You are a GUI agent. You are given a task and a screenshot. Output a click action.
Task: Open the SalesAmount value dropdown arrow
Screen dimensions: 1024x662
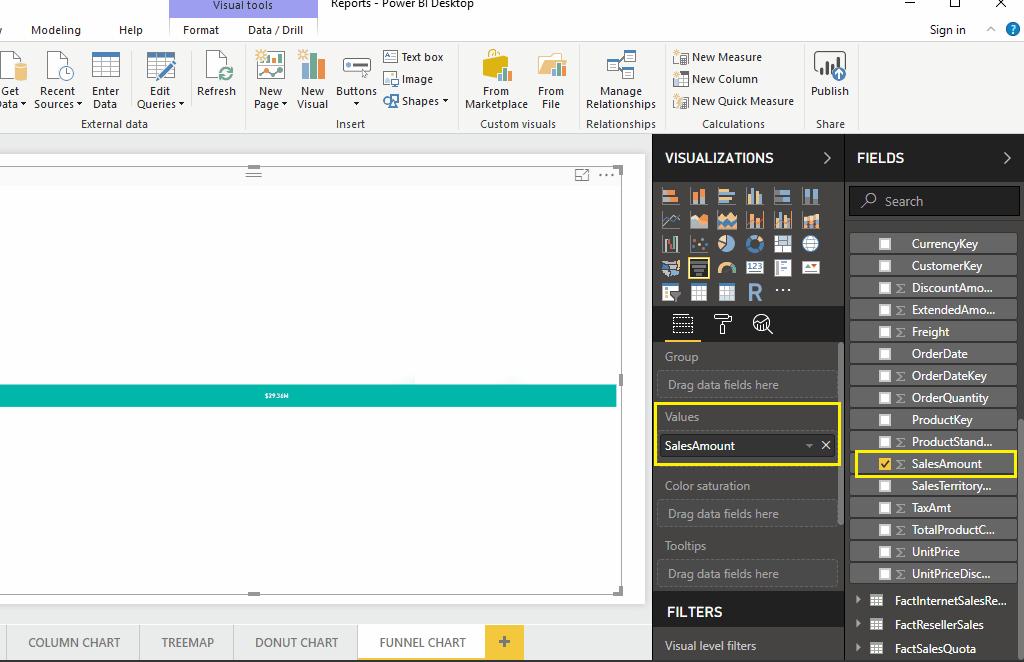(809, 446)
